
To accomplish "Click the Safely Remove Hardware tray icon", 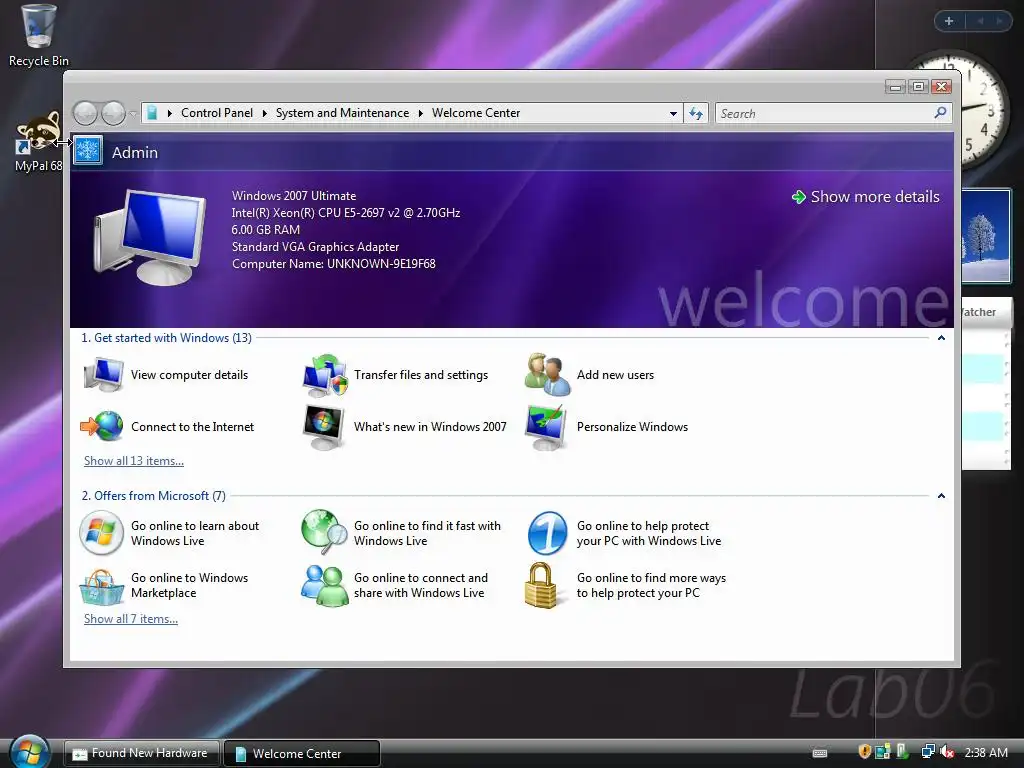I will pyautogui.click(x=903, y=752).
